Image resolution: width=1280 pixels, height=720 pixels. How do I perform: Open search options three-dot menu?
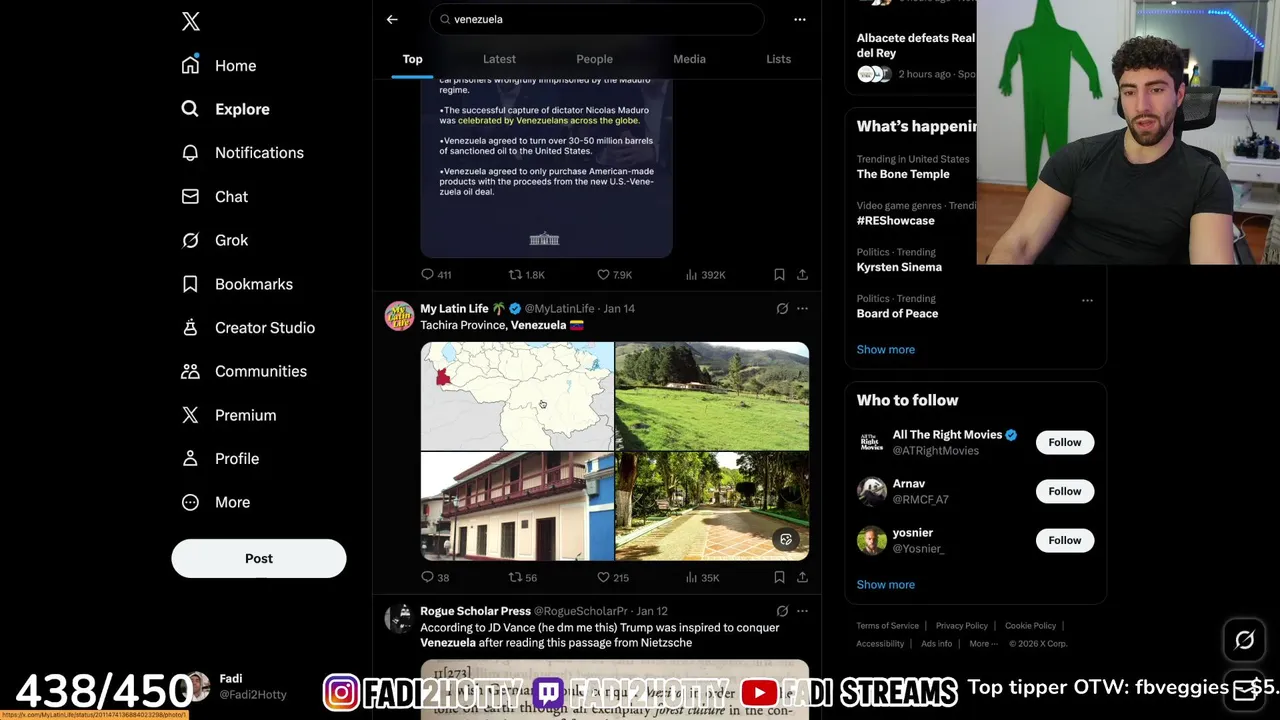click(x=799, y=19)
